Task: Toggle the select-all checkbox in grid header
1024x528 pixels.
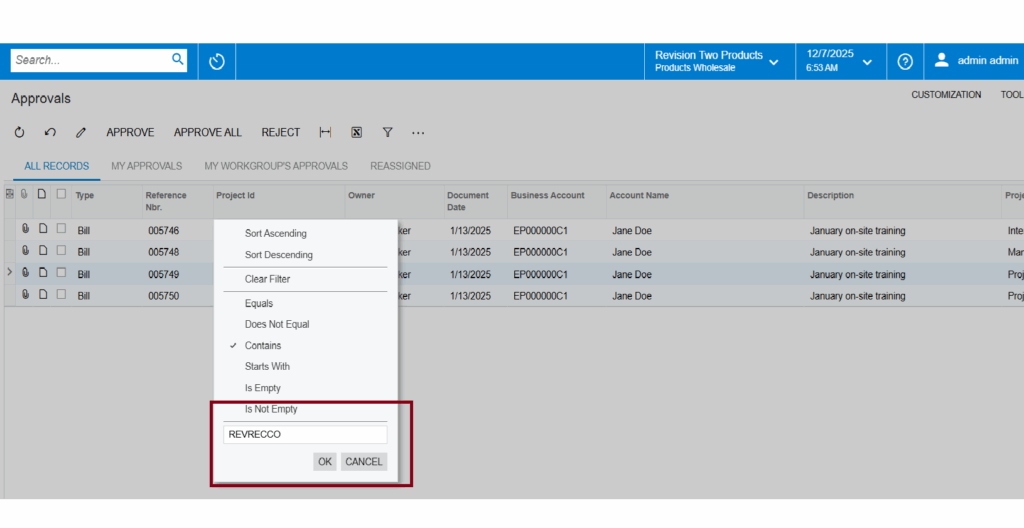Action: (61, 195)
